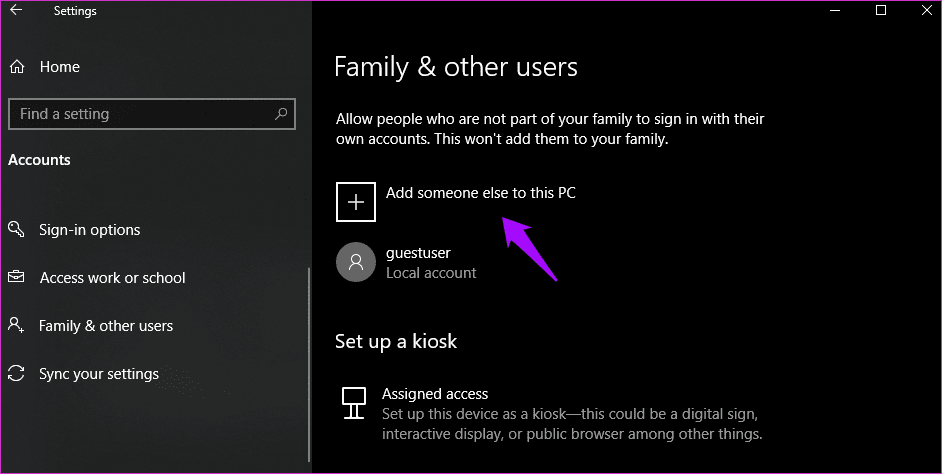Go to the Home settings page
The width and height of the screenshot is (942, 474).
tap(59, 67)
